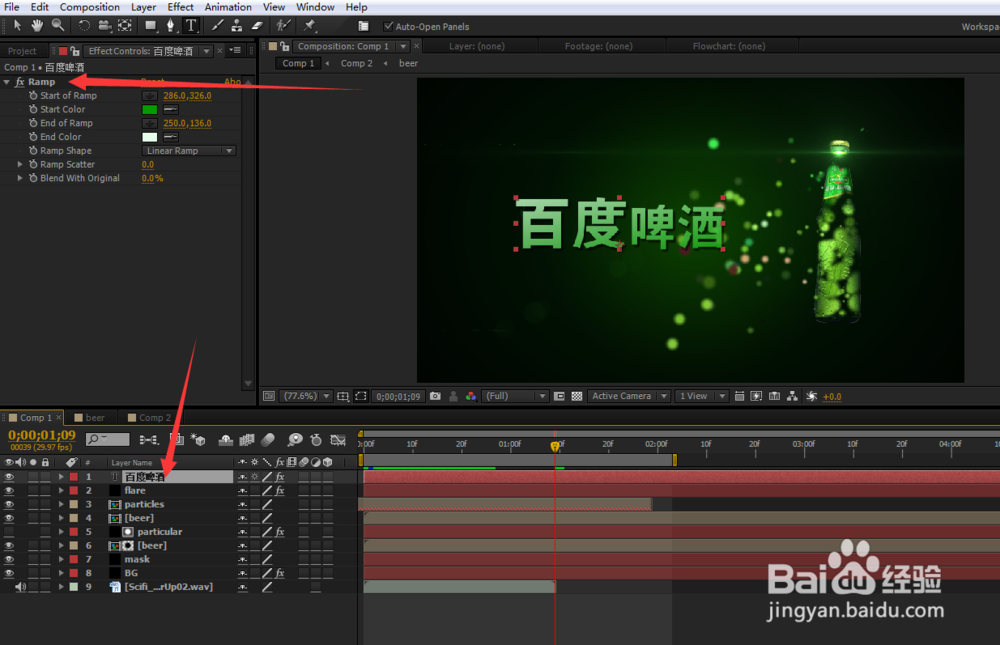Show the particular layer video
Image resolution: width=1000 pixels, height=645 pixels.
(9, 532)
